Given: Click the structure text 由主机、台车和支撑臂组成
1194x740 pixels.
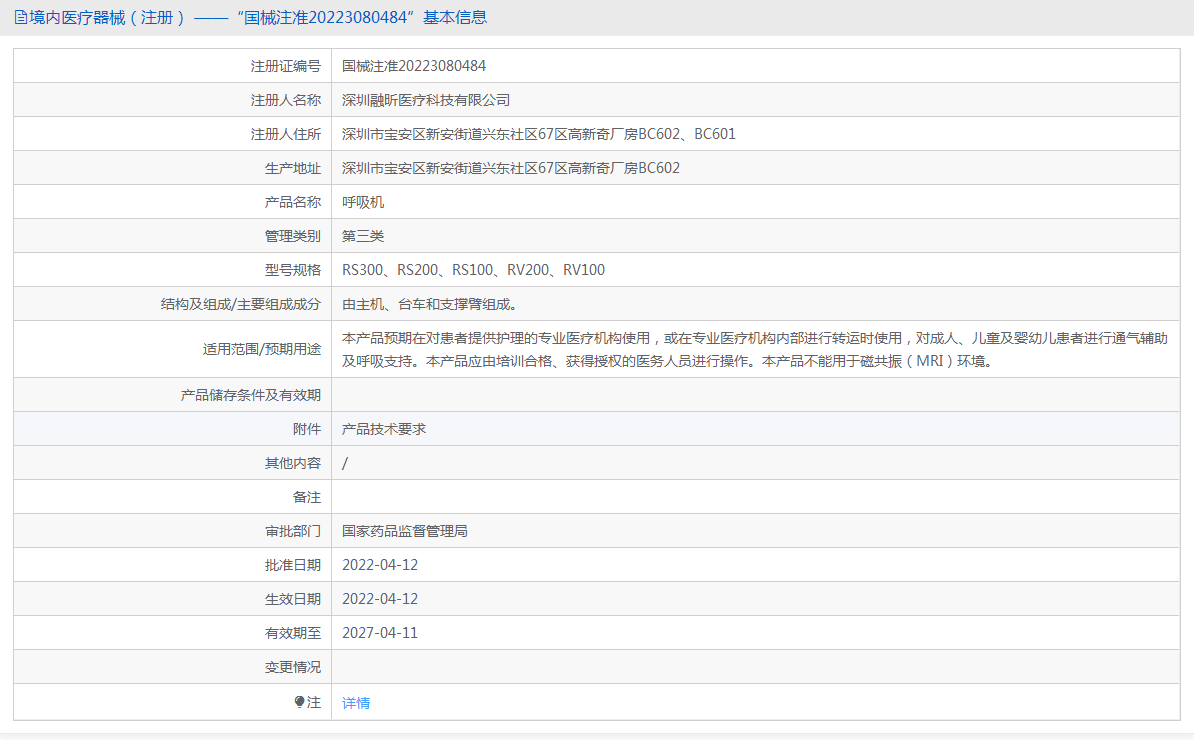Looking at the screenshot, I should [430, 304].
